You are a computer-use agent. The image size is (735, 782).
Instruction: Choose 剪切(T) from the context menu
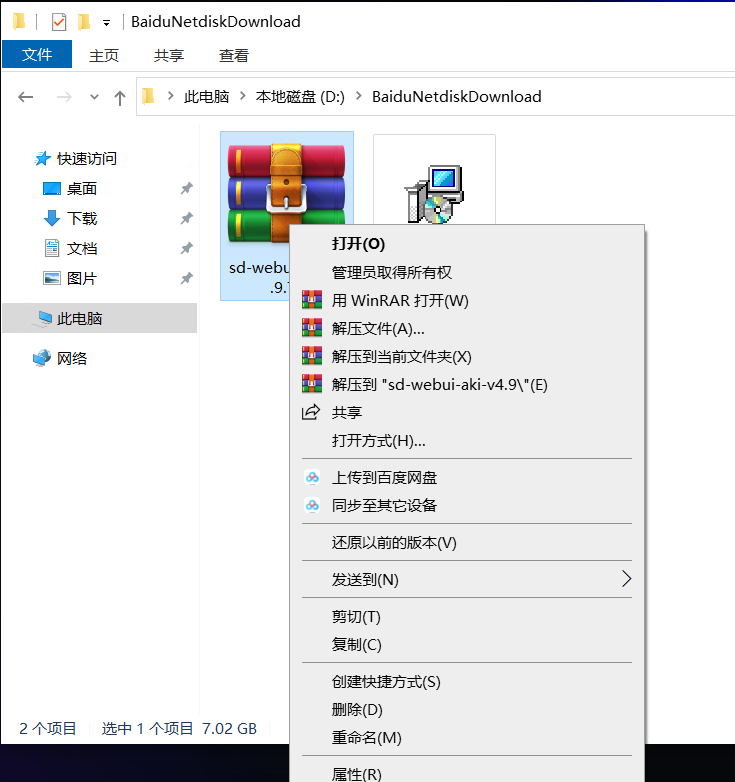click(467, 617)
